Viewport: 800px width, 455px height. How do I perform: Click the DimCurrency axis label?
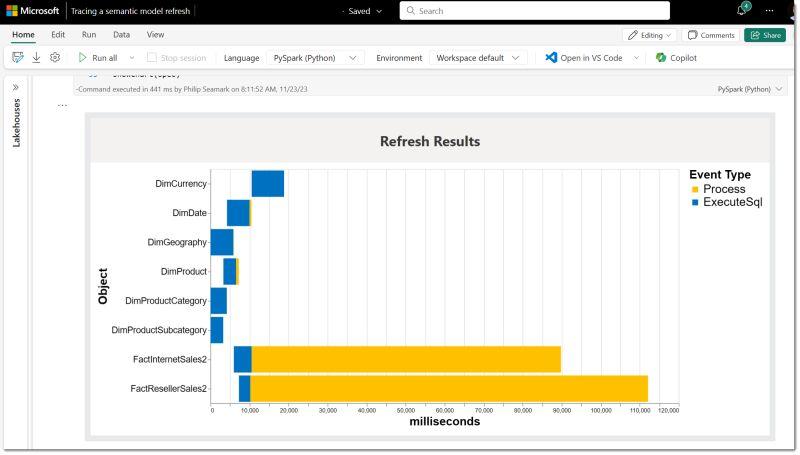[x=182, y=184]
